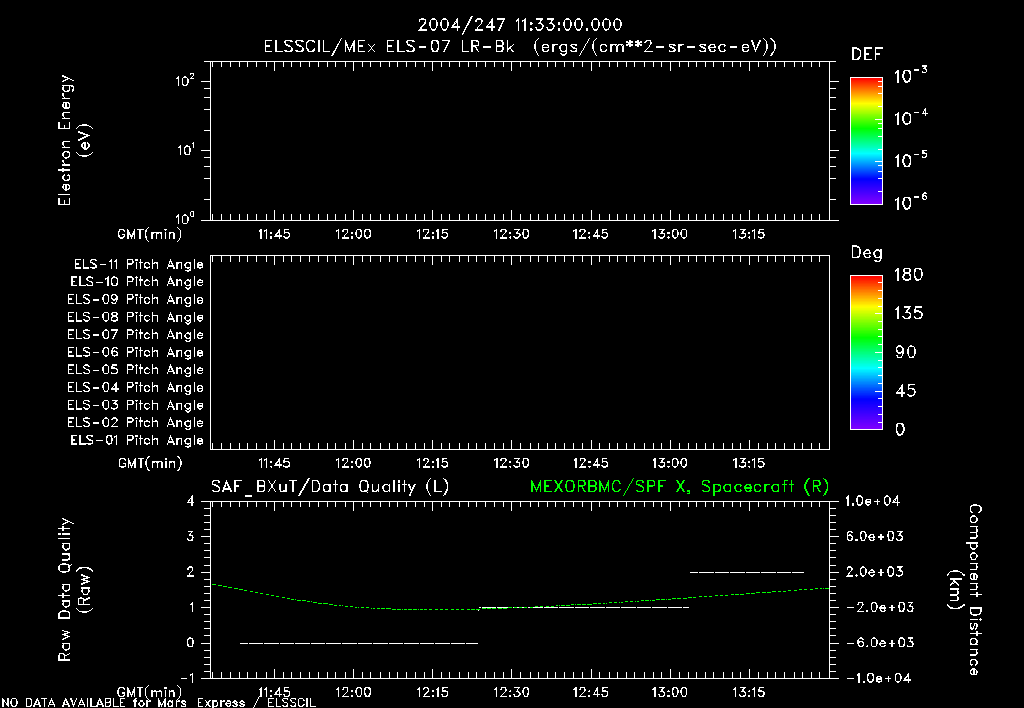The image size is (1024, 708).
Task: Click the white data quality segment at level 1
Action: point(584,607)
